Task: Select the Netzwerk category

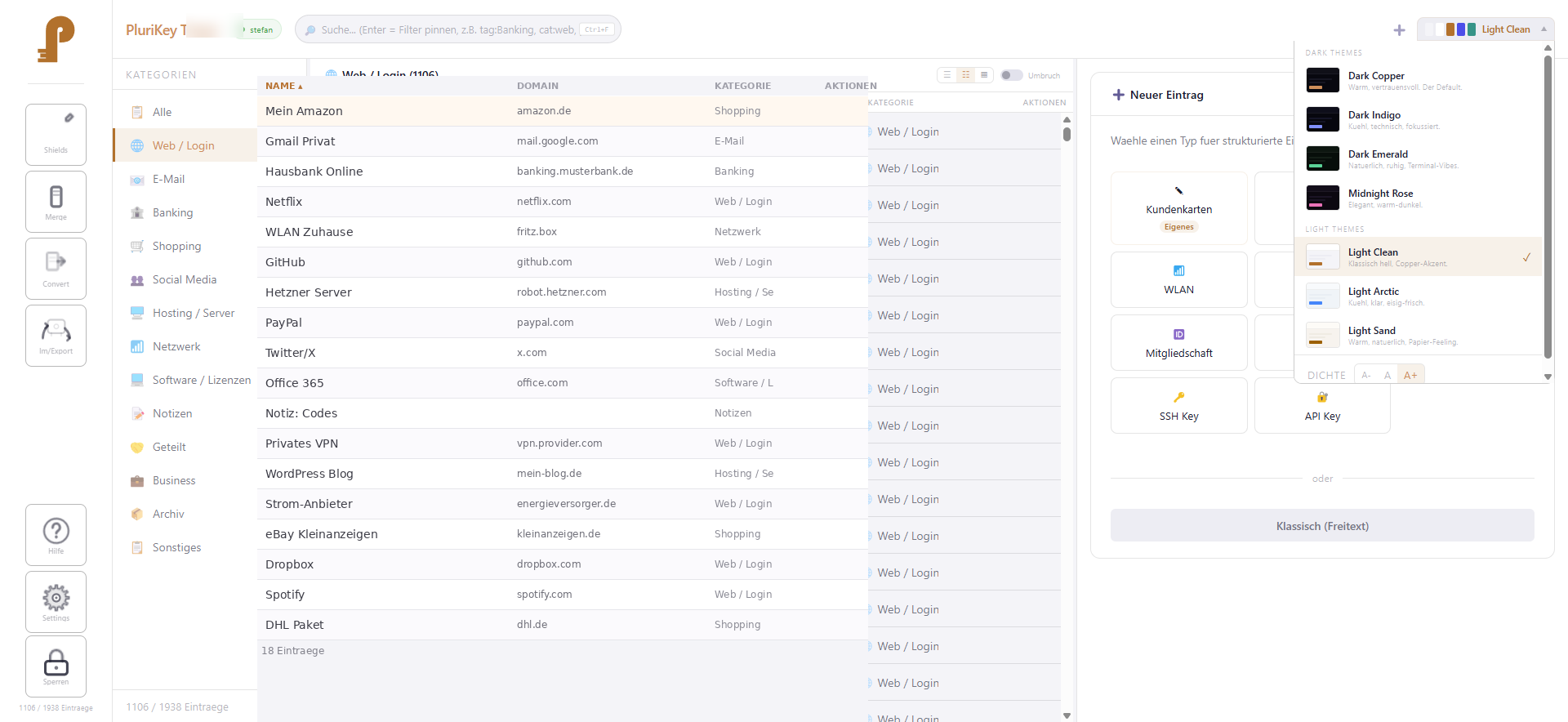Action: tap(185, 346)
